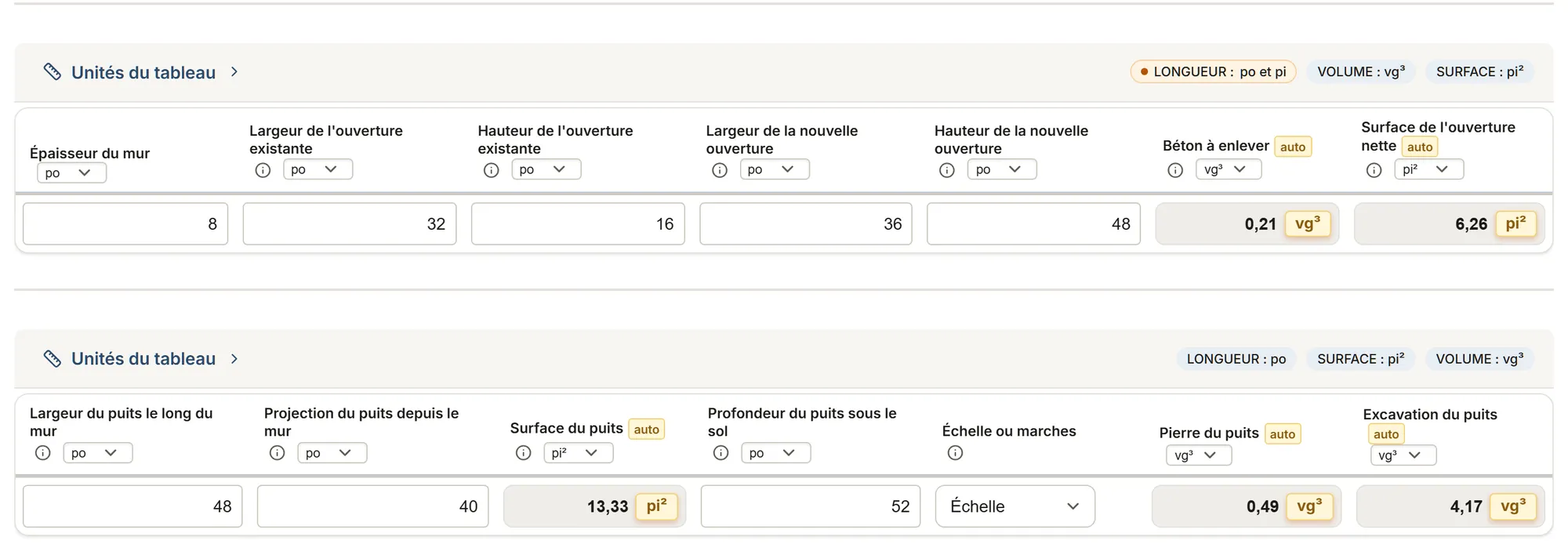1568x551 pixels.
Task: Show the info icon for Projection du puits
Action: pos(277,453)
